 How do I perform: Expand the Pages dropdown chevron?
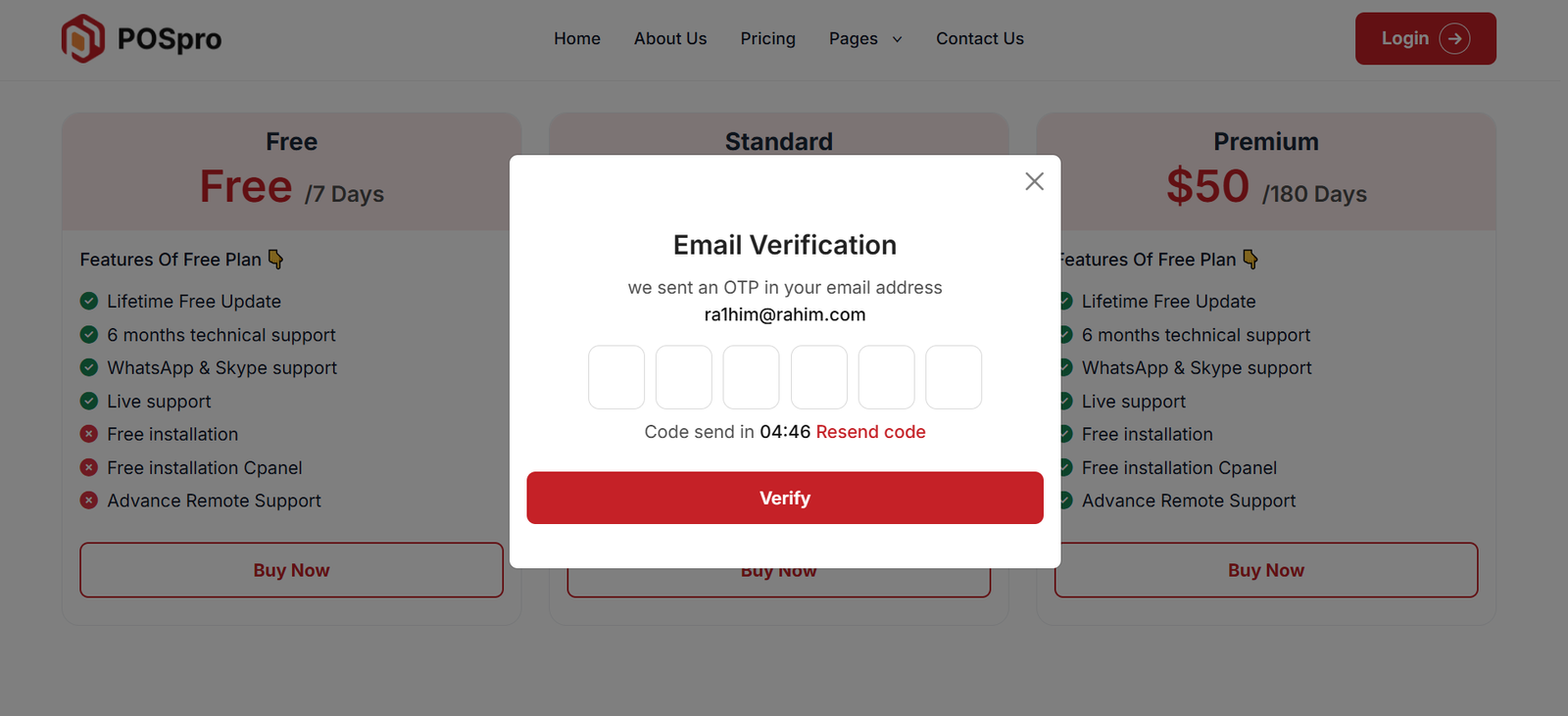pyautogui.click(x=897, y=39)
